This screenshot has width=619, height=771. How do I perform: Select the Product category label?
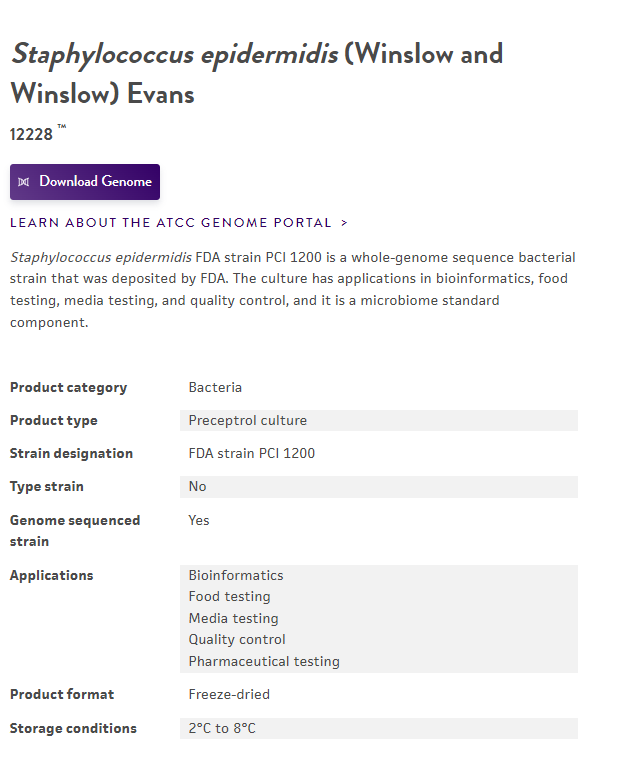click(x=68, y=387)
